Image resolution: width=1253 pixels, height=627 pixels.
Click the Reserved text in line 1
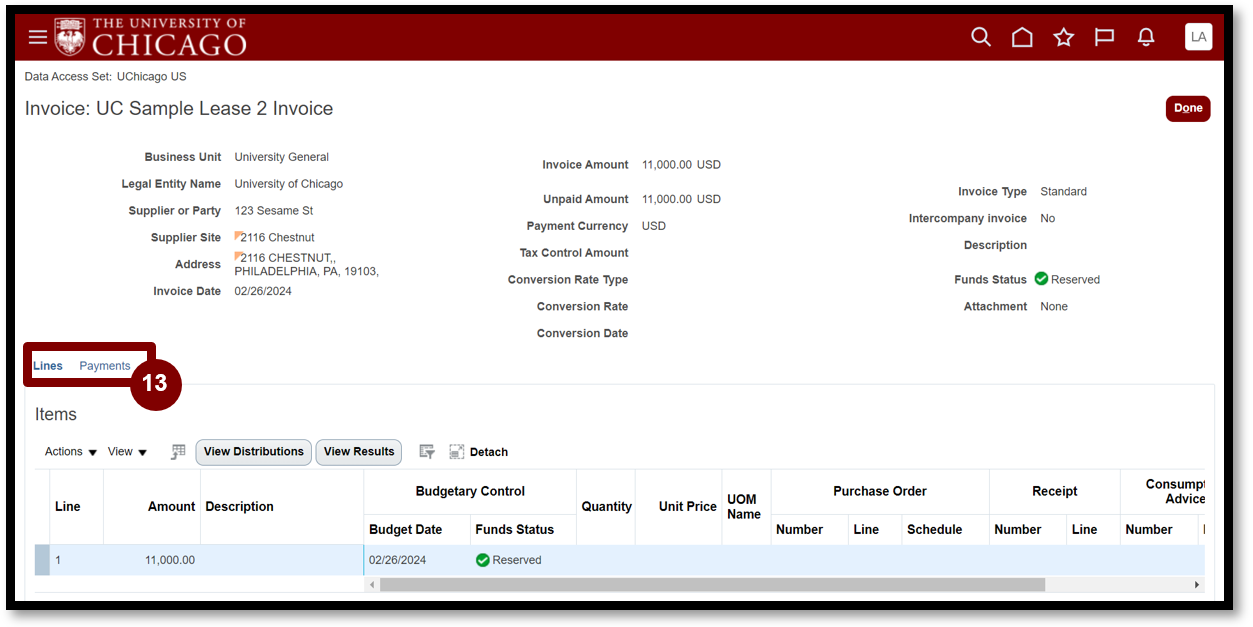click(x=517, y=560)
